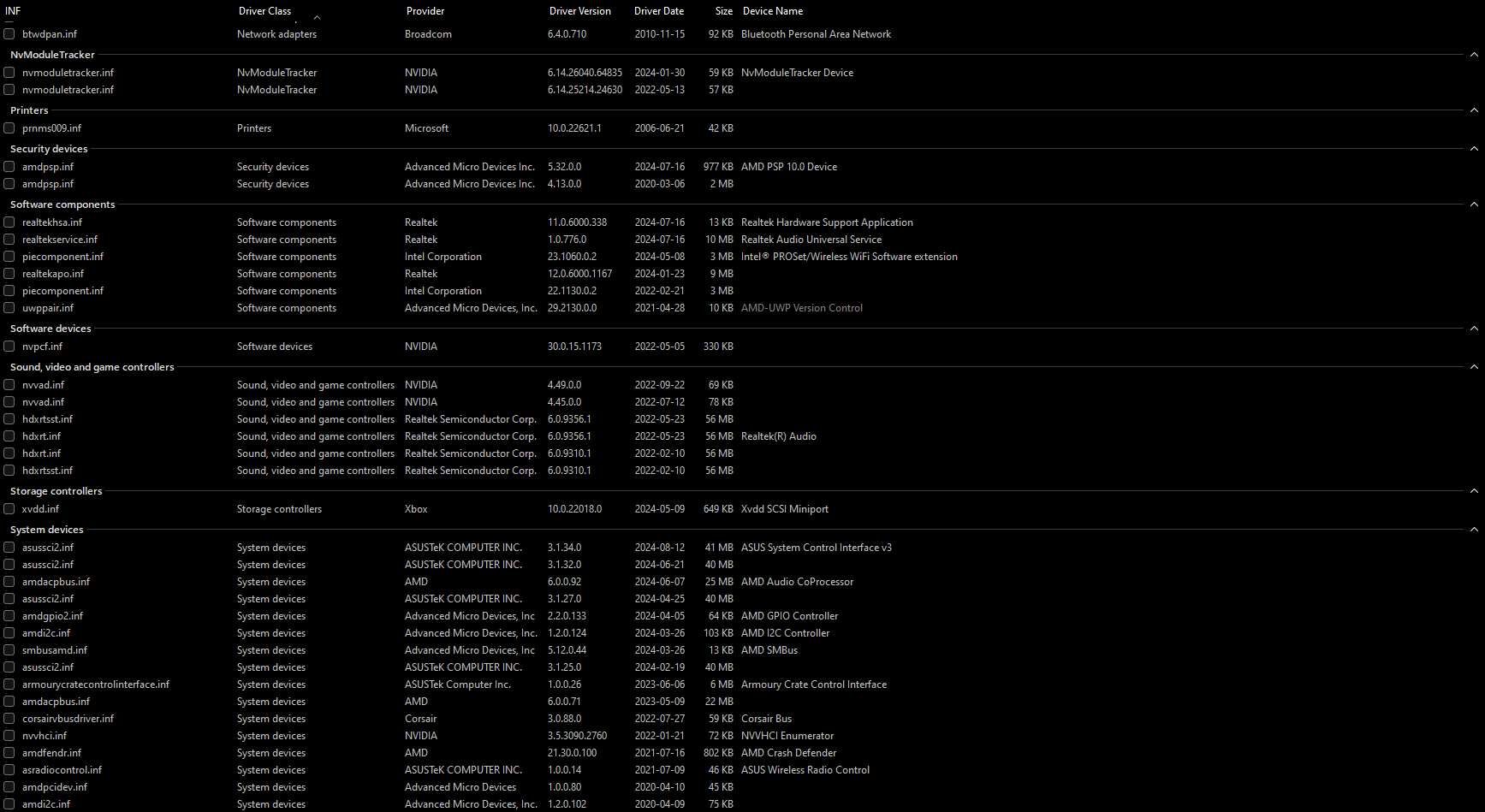Screen dimensions: 1485x812
Task: Click the AMD SMBus device name
Action: click(769, 650)
